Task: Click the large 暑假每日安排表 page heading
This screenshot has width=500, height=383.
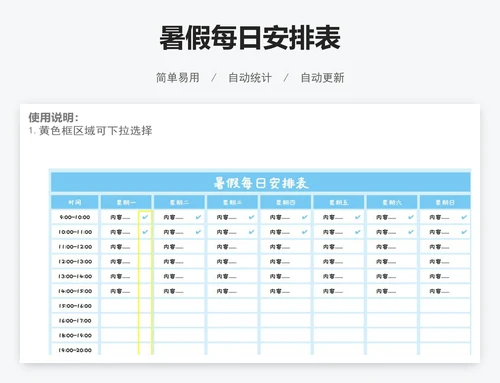Action: pos(250,38)
